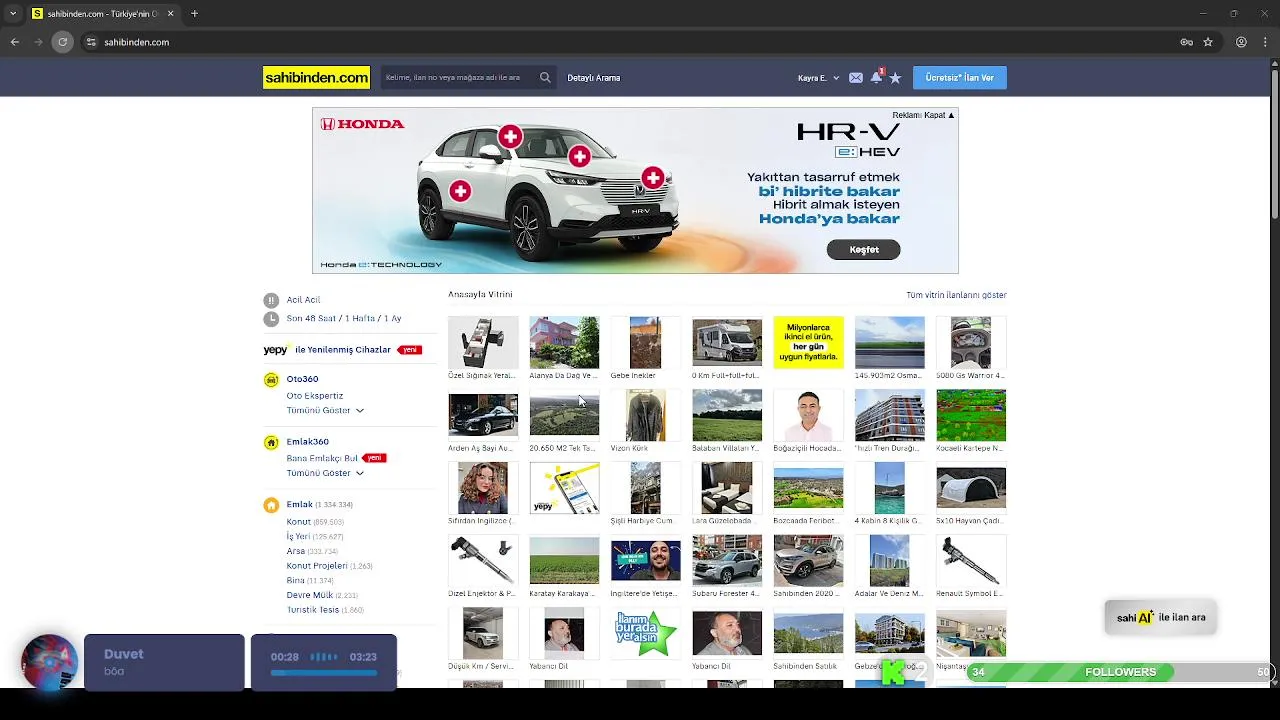Open Subaru Forester listing thumbnail
The image size is (1280, 720).
[727, 560]
